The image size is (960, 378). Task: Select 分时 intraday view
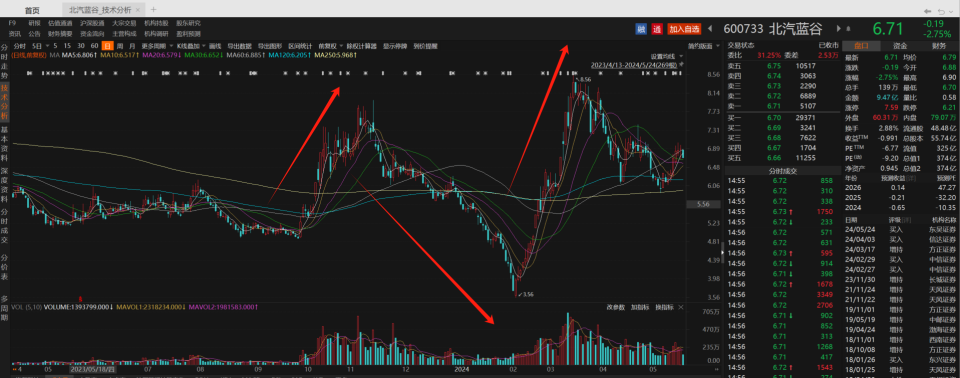(20, 46)
